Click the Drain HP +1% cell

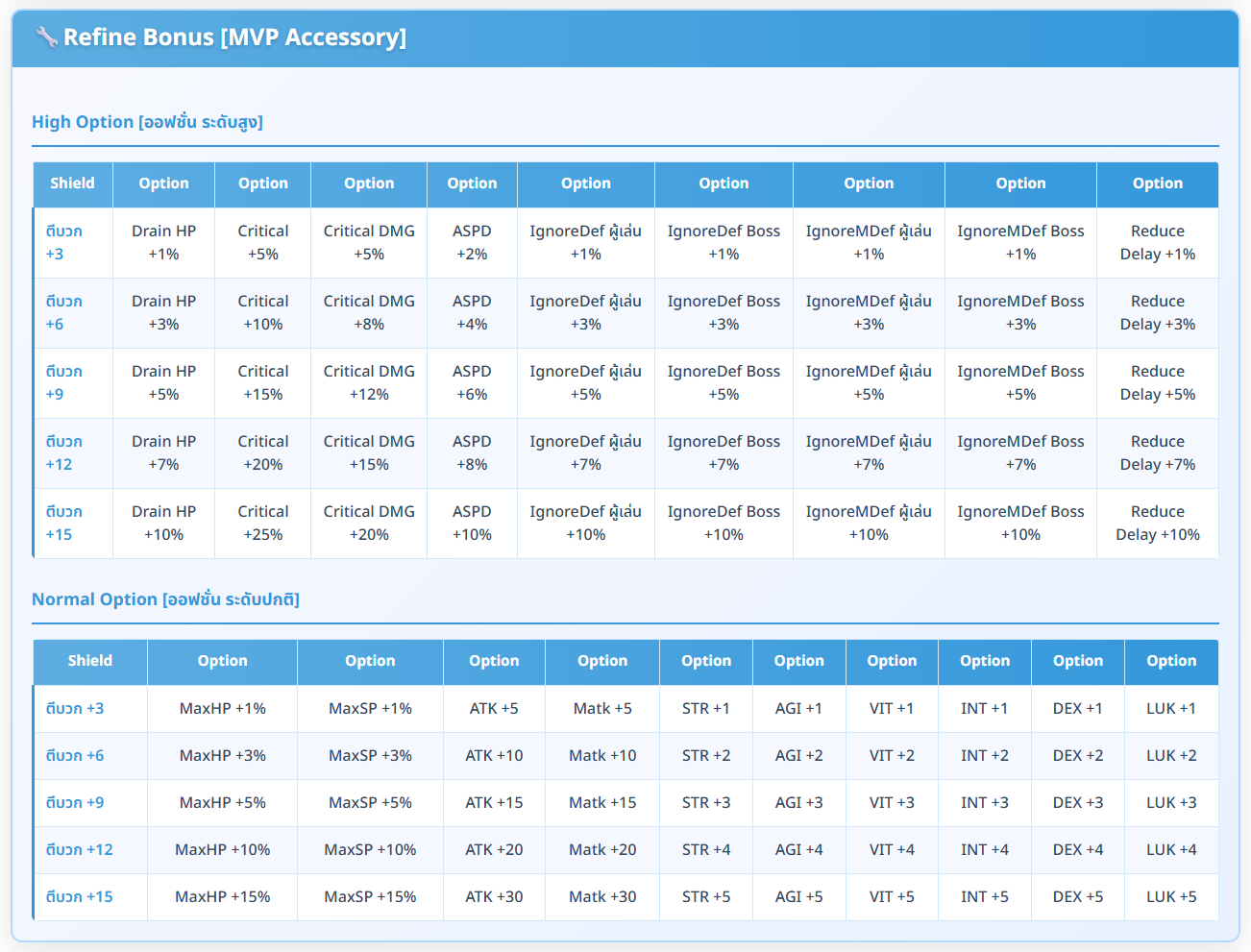[x=163, y=242]
